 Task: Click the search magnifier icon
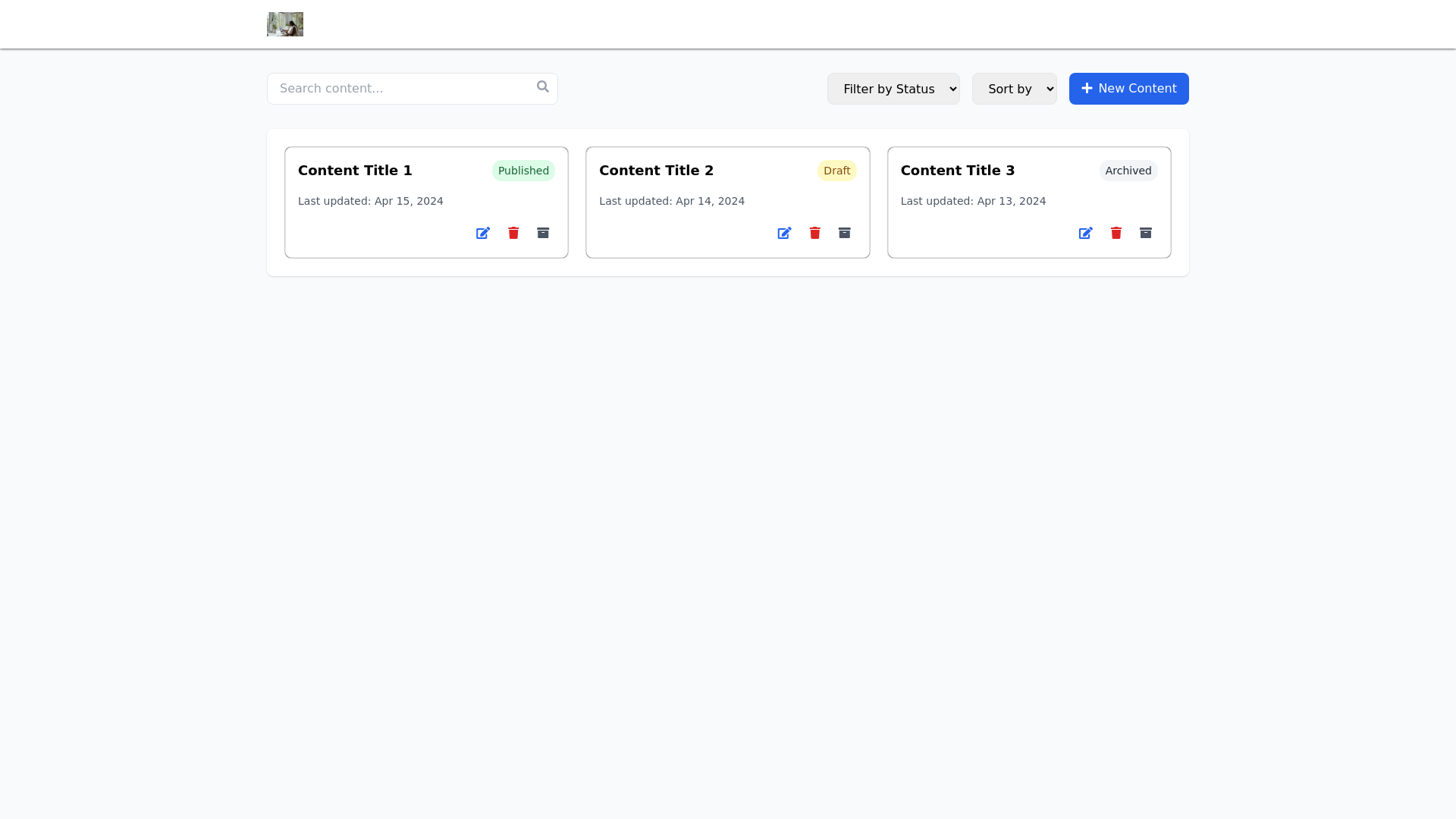point(543,86)
